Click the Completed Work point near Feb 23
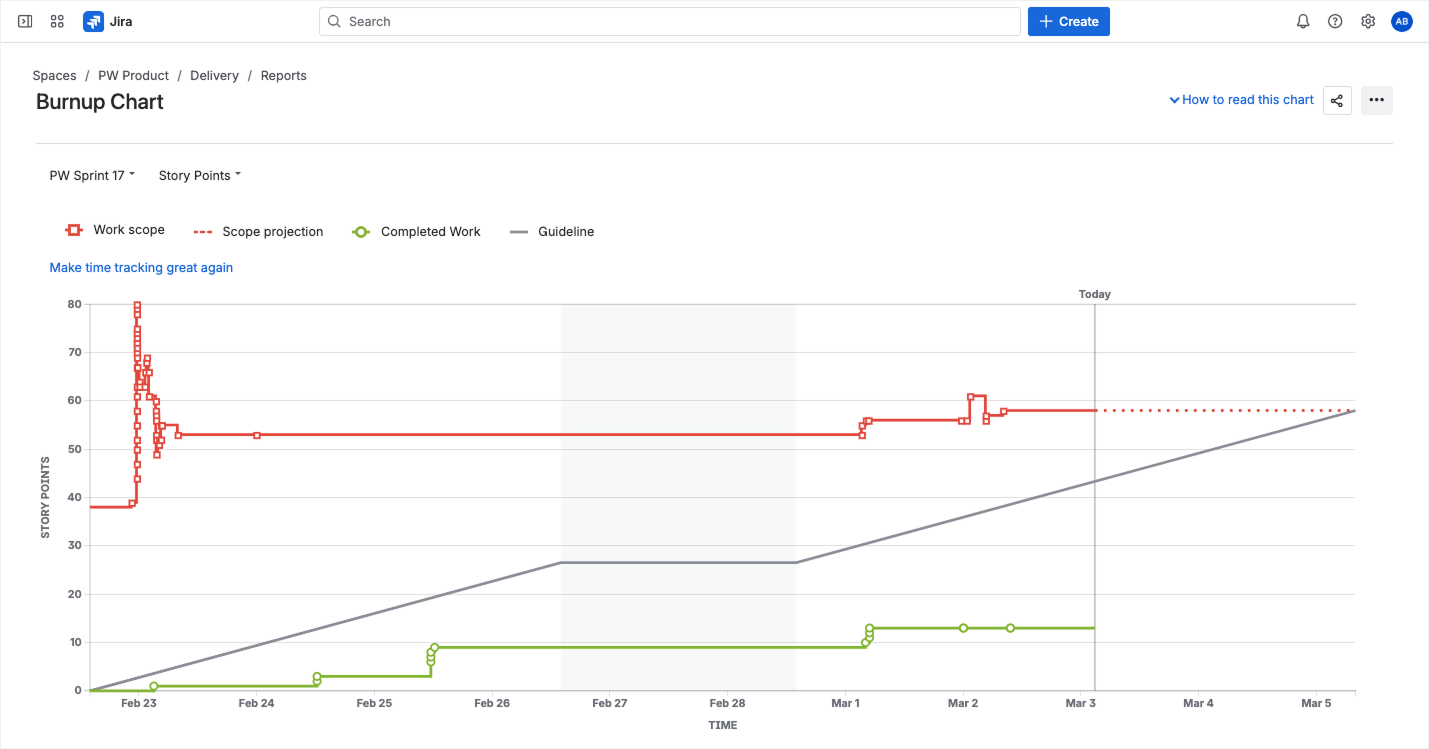Screen dimensions: 1429x749 point(154,686)
